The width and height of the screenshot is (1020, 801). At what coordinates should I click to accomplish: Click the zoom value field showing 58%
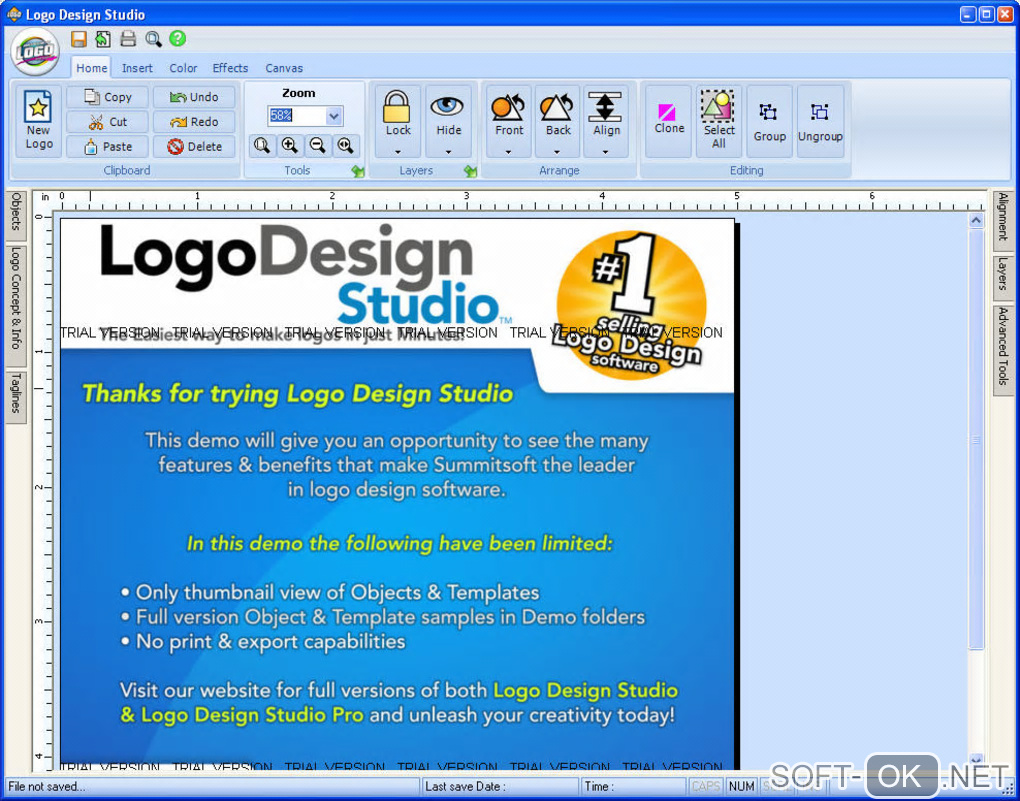[x=297, y=116]
